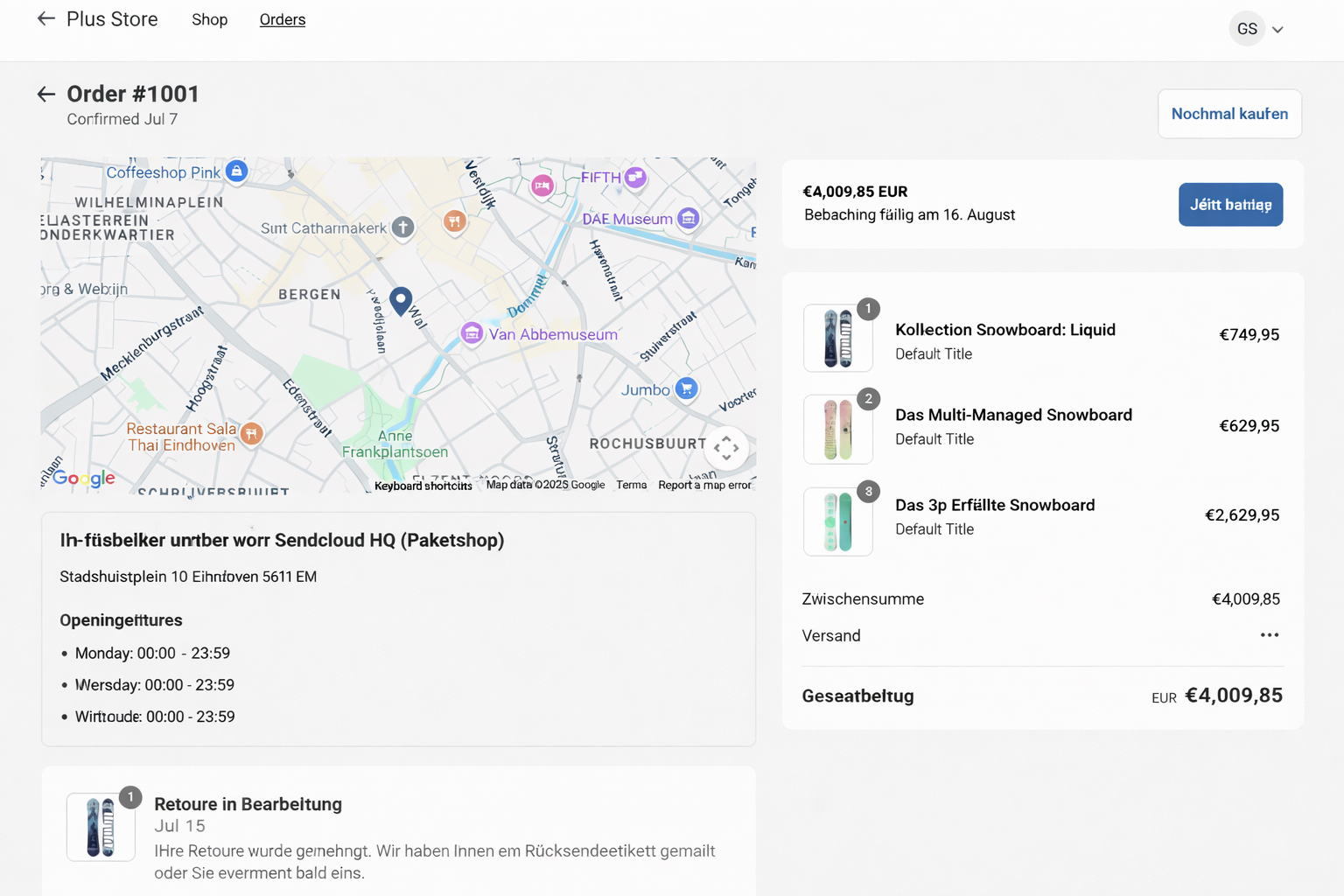The height and width of the screenshot is (896, 1344).
Task: Expand Versand details with the three dots
Action: click(1270, 635)
